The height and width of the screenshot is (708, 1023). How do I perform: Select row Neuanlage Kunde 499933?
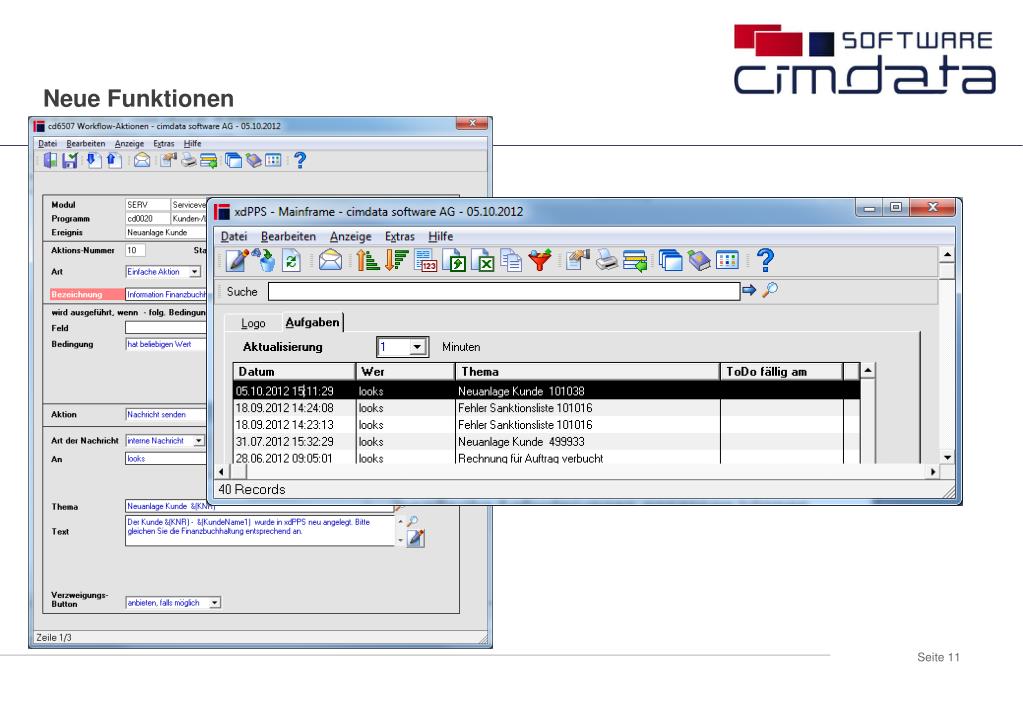547,442
